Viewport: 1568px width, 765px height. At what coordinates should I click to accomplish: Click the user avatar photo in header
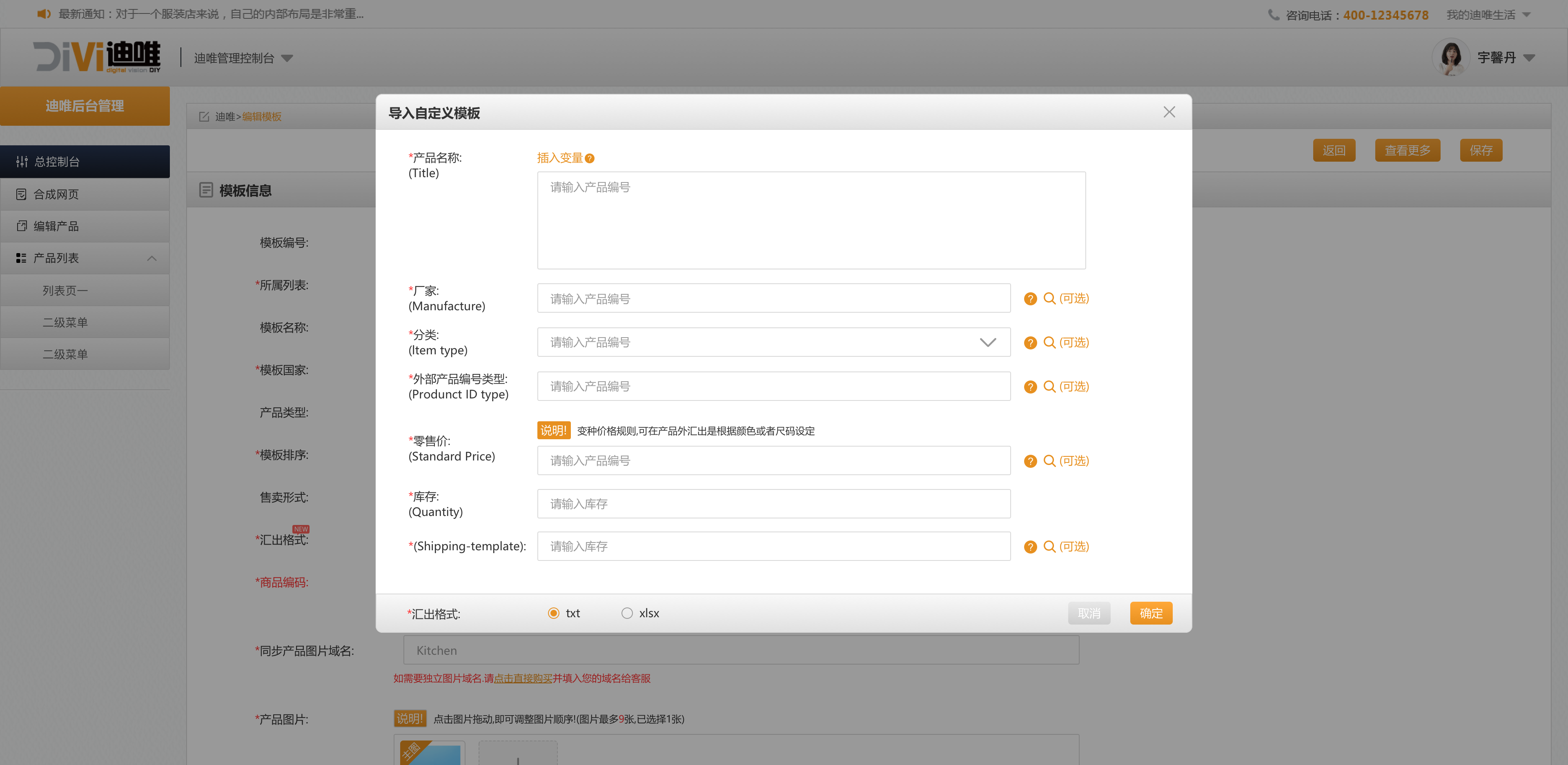tap(1451, 58)
